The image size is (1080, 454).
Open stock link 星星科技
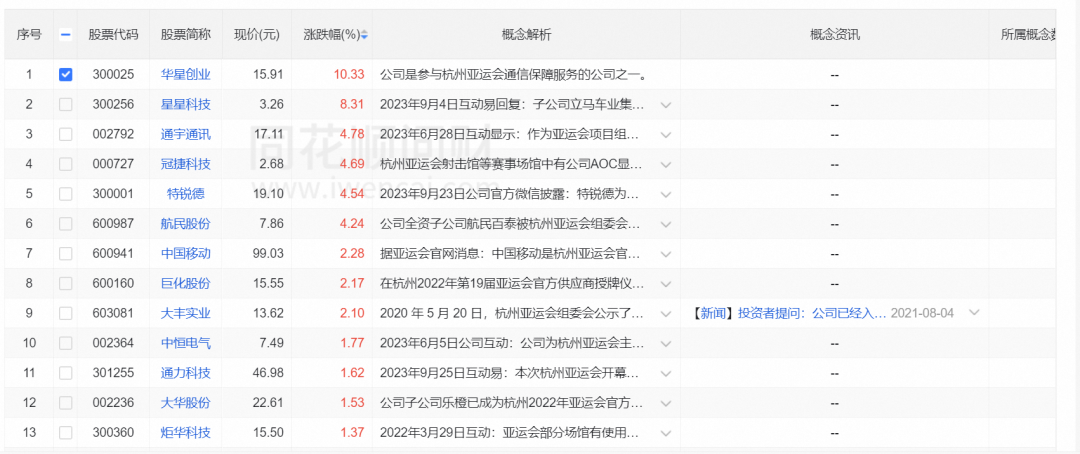[186, 104]
